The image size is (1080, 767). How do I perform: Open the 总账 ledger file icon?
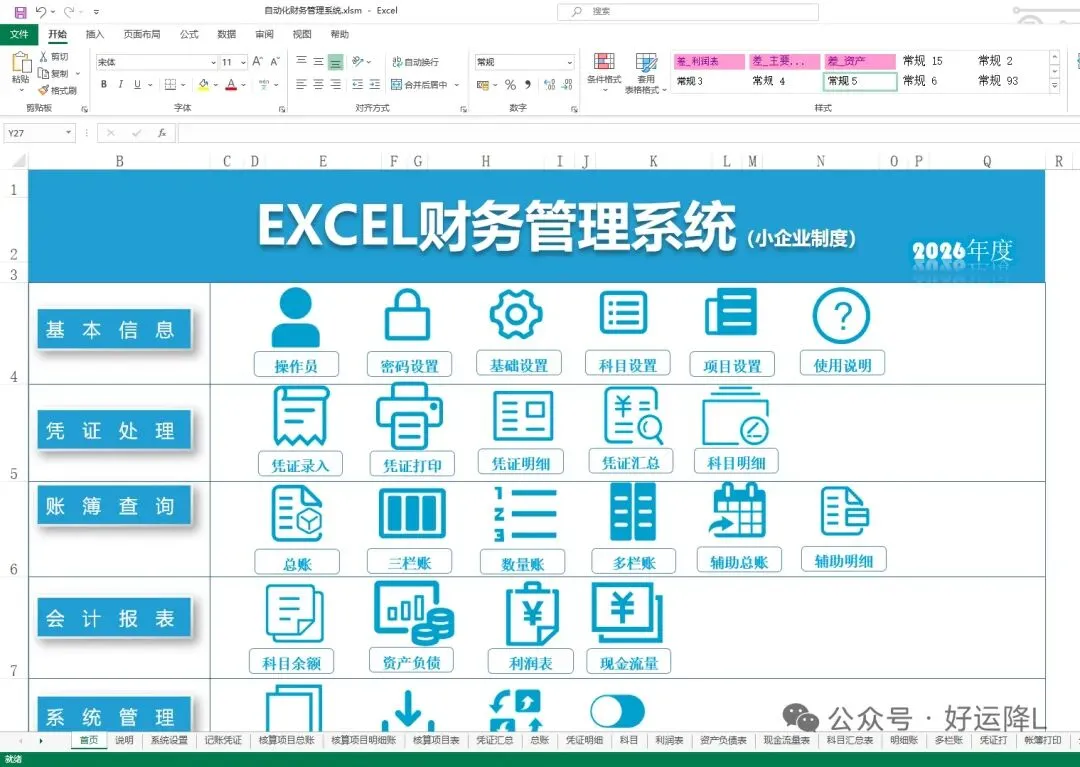[298, 514]
